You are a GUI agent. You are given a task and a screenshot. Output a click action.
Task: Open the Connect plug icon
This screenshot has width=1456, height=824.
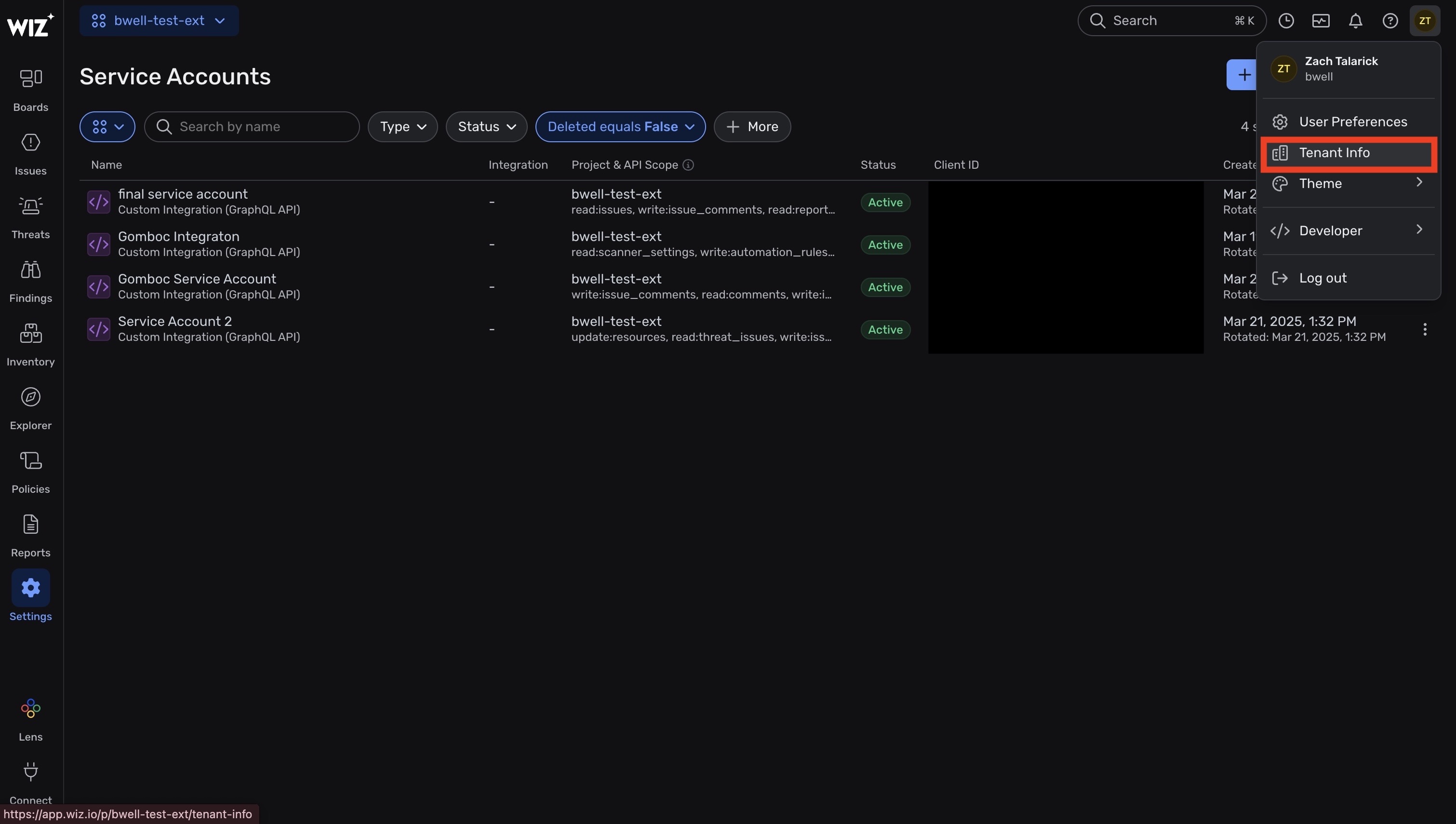pos(30,771)
